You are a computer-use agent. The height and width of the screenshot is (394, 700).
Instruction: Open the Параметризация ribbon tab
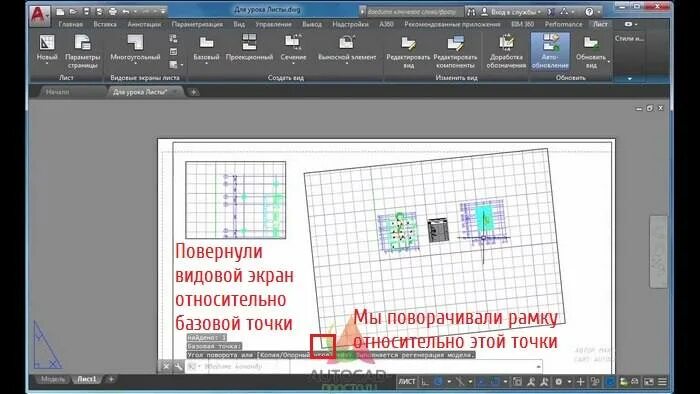[197, 24]
